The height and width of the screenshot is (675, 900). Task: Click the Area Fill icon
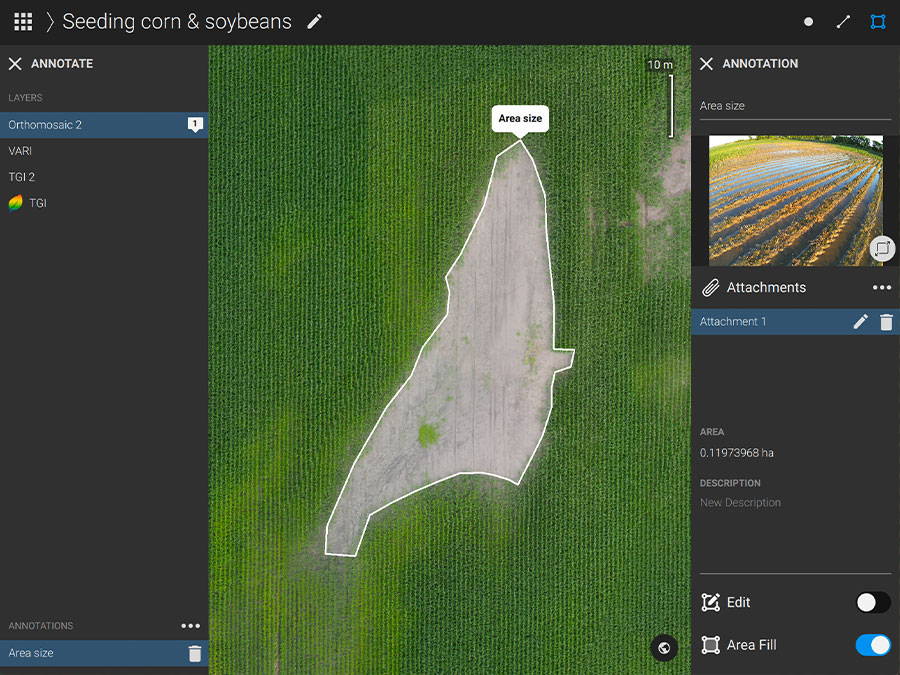pyautogui.click(x=711, y=645)
